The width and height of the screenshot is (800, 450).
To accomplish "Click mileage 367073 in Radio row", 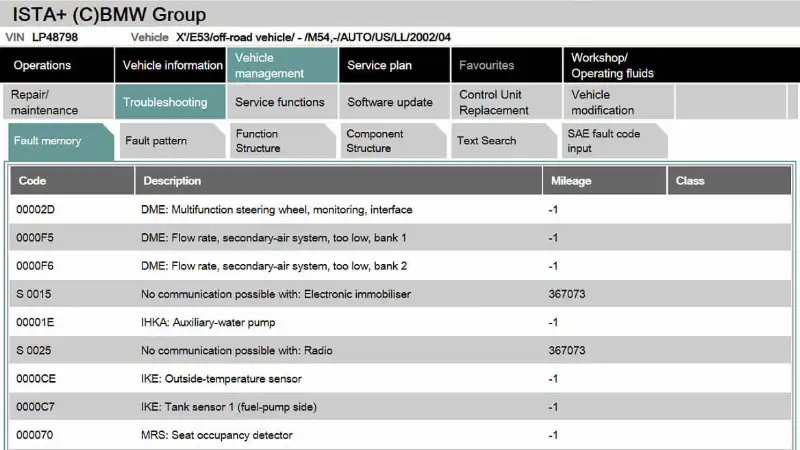I will tap(567, 351).
